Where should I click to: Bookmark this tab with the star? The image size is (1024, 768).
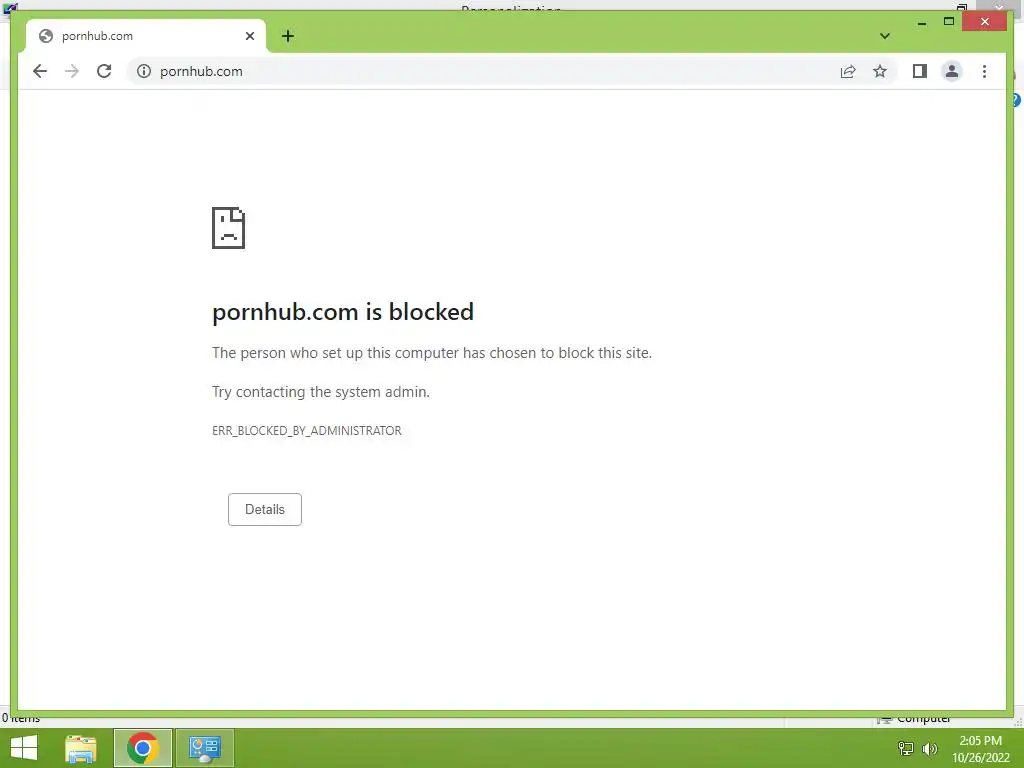[880, 71]
